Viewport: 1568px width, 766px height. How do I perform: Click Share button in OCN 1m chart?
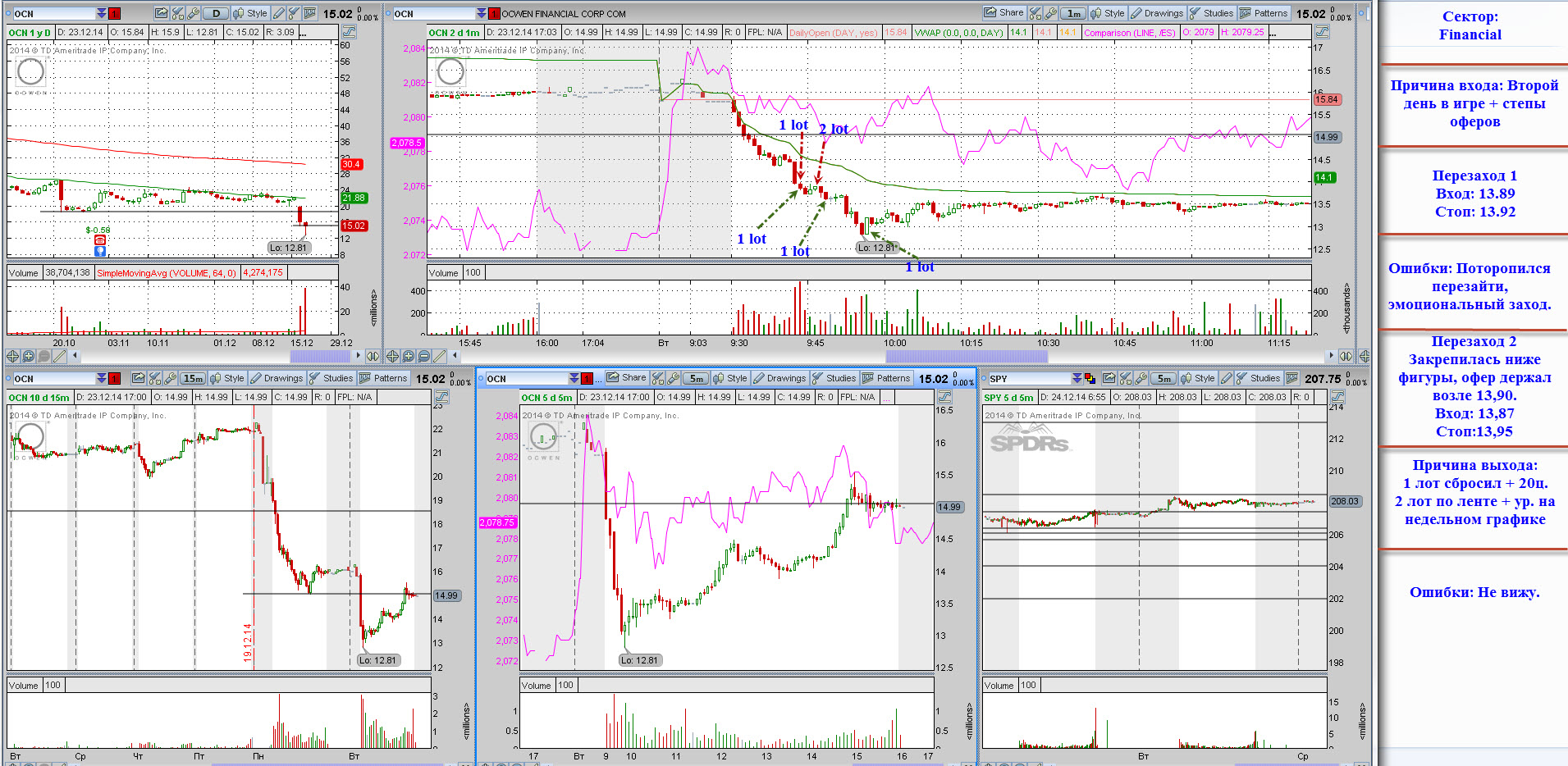1004,13
